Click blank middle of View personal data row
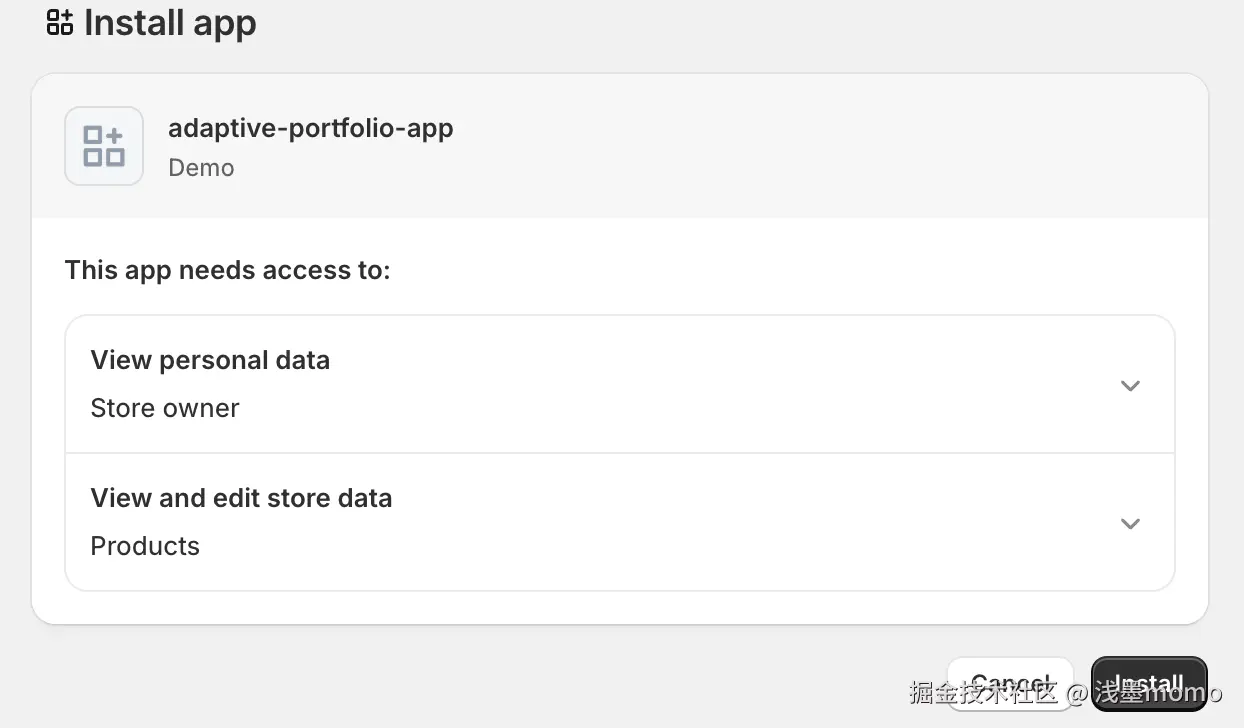The width and height of the screenshot is (1244, 728). [700, 386]
